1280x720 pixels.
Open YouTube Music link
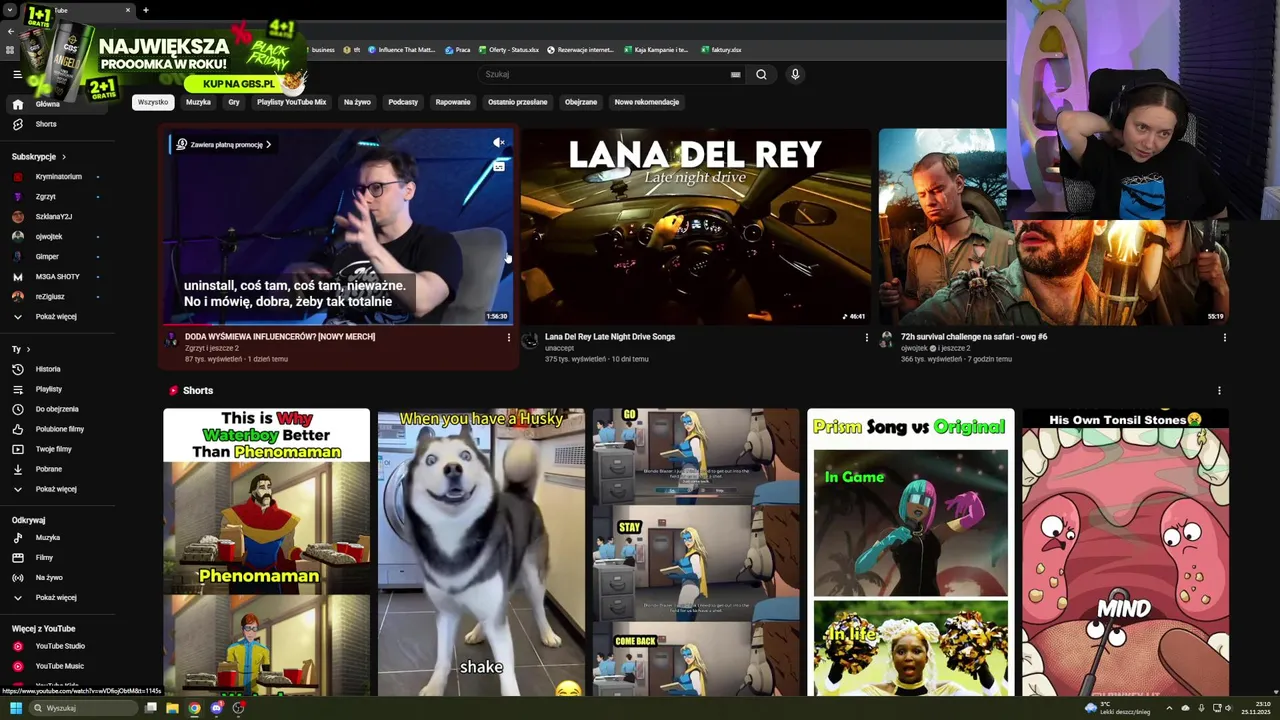(56, 666)
